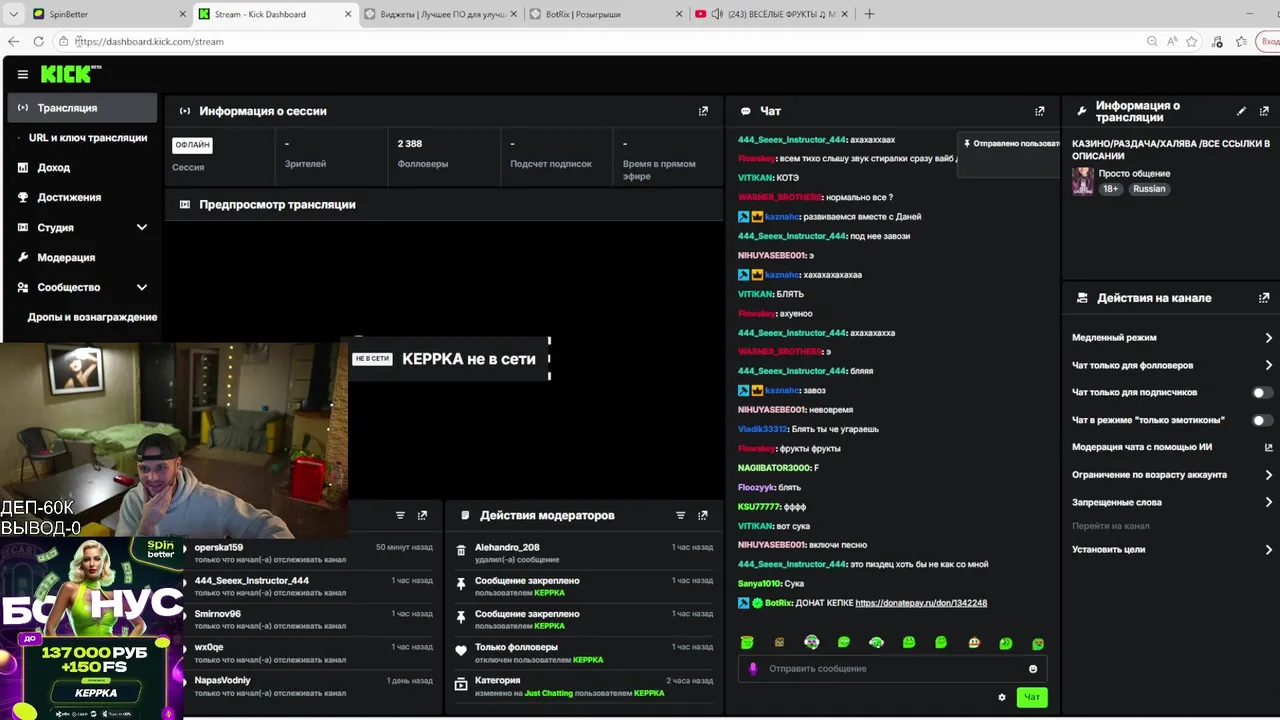The width and height of the screenshot is (1280, 720).
Task: Click BotRix username in chat
Action: [x=778, y=603]
